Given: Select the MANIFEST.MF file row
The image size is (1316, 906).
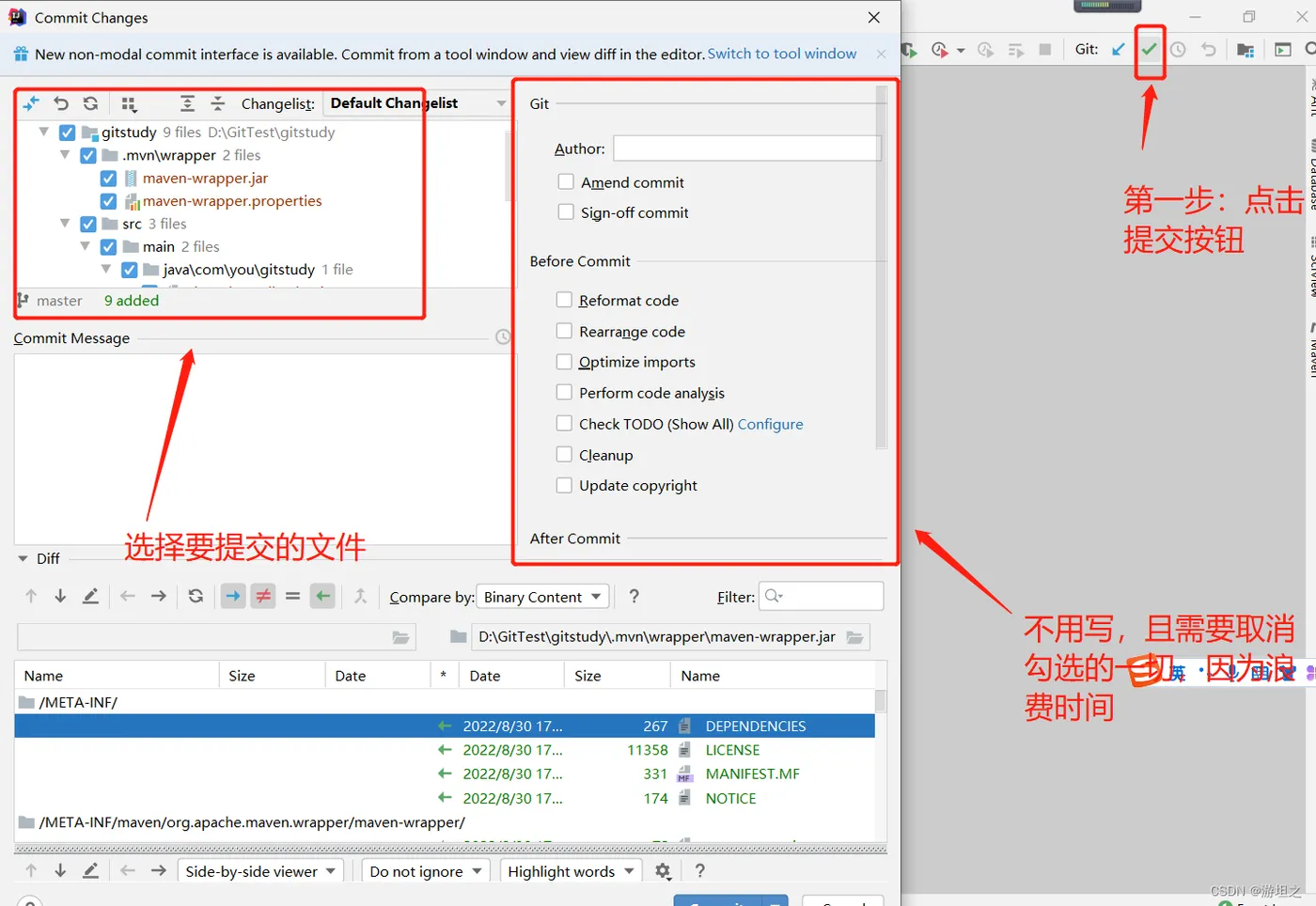Looking at the screenshot, I should [x=445, y=773].
